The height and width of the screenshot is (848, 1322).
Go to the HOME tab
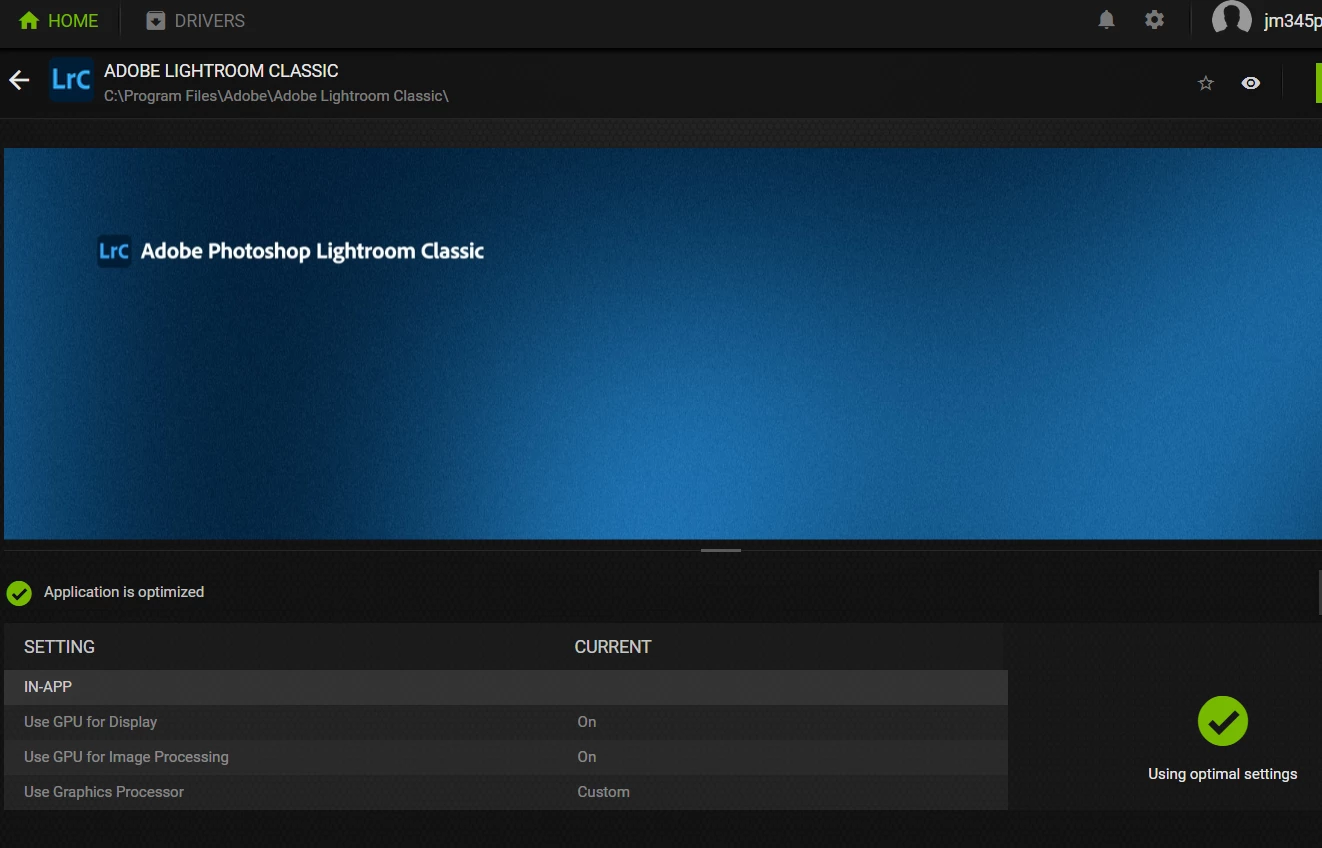pos(58,20)
